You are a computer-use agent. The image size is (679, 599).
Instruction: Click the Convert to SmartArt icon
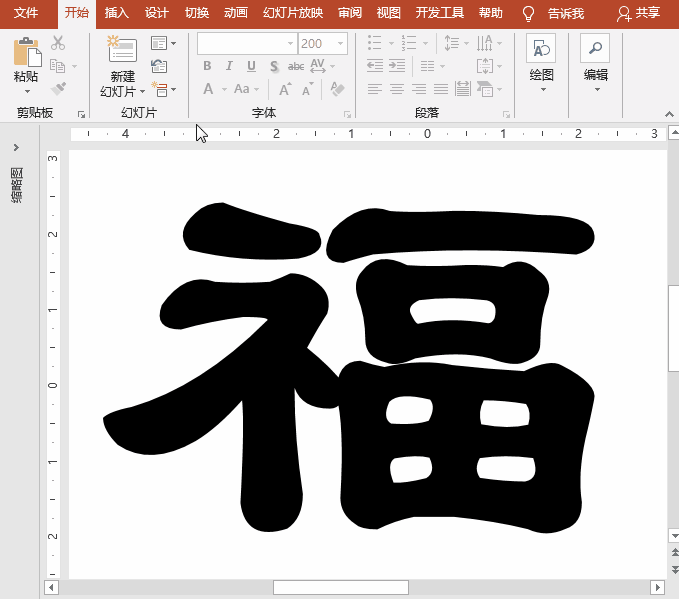485,89
